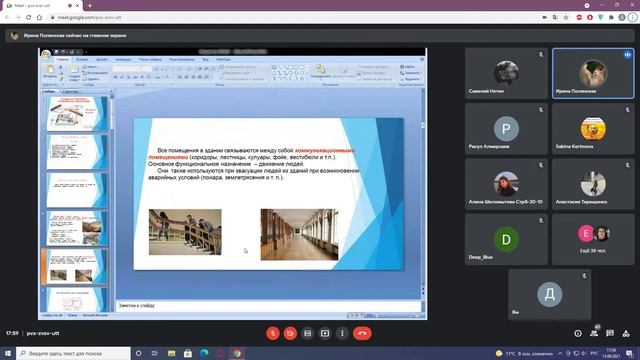Screen dimensions: 640x360
Task: Click Cortana circle on taskbar
Action: click(x=138, y=353)
